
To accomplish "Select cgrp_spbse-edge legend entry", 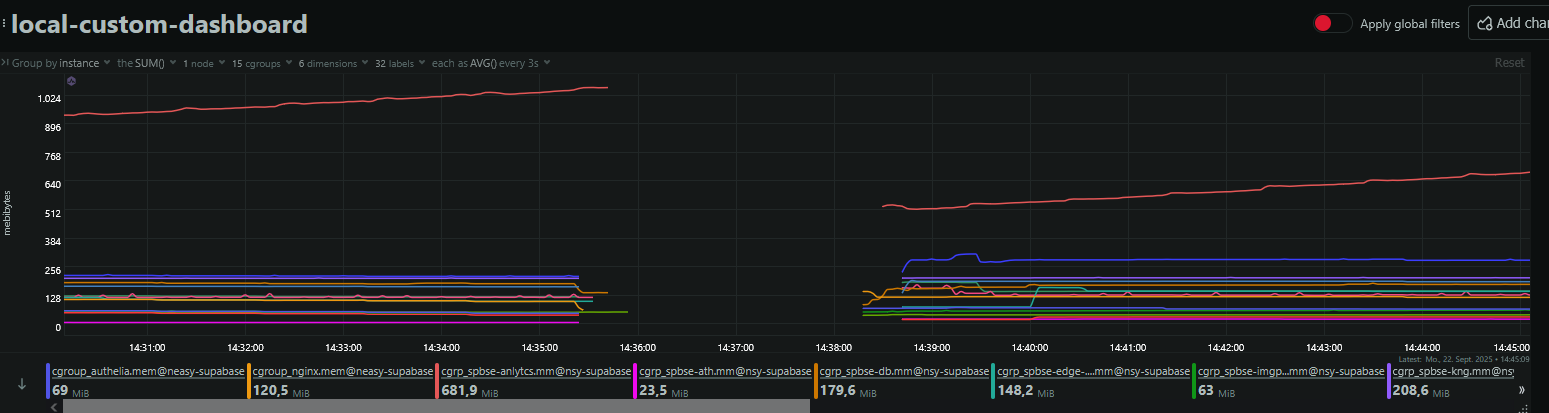I will (1091, 381).
